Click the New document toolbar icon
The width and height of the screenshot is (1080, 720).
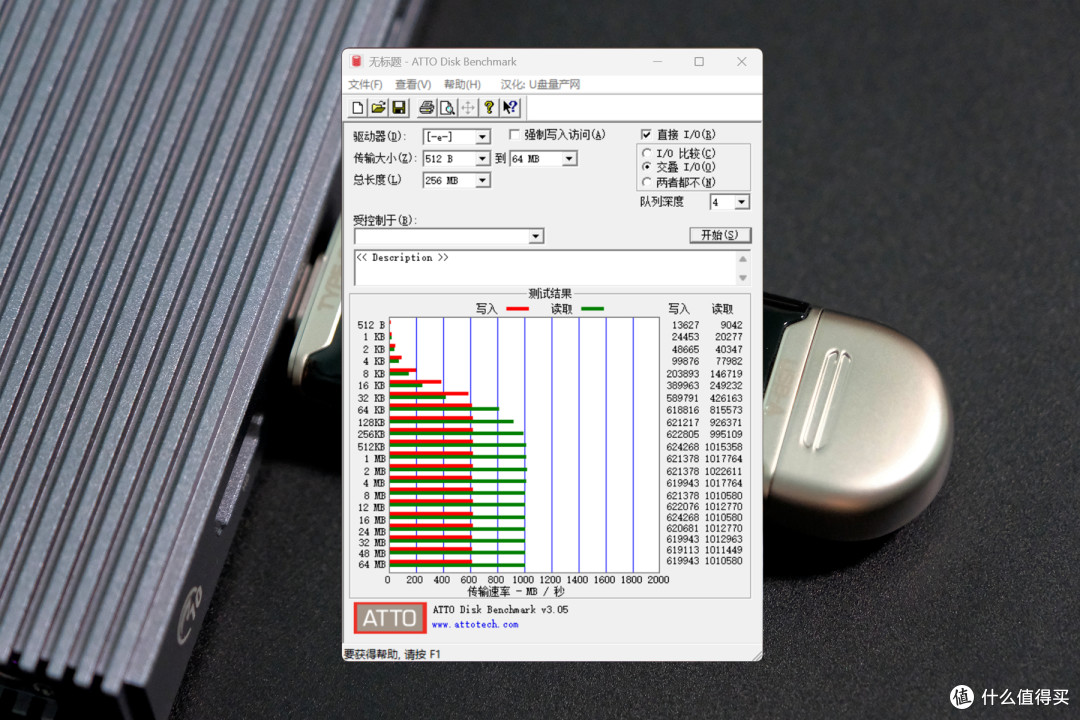[x=357, y=107]
